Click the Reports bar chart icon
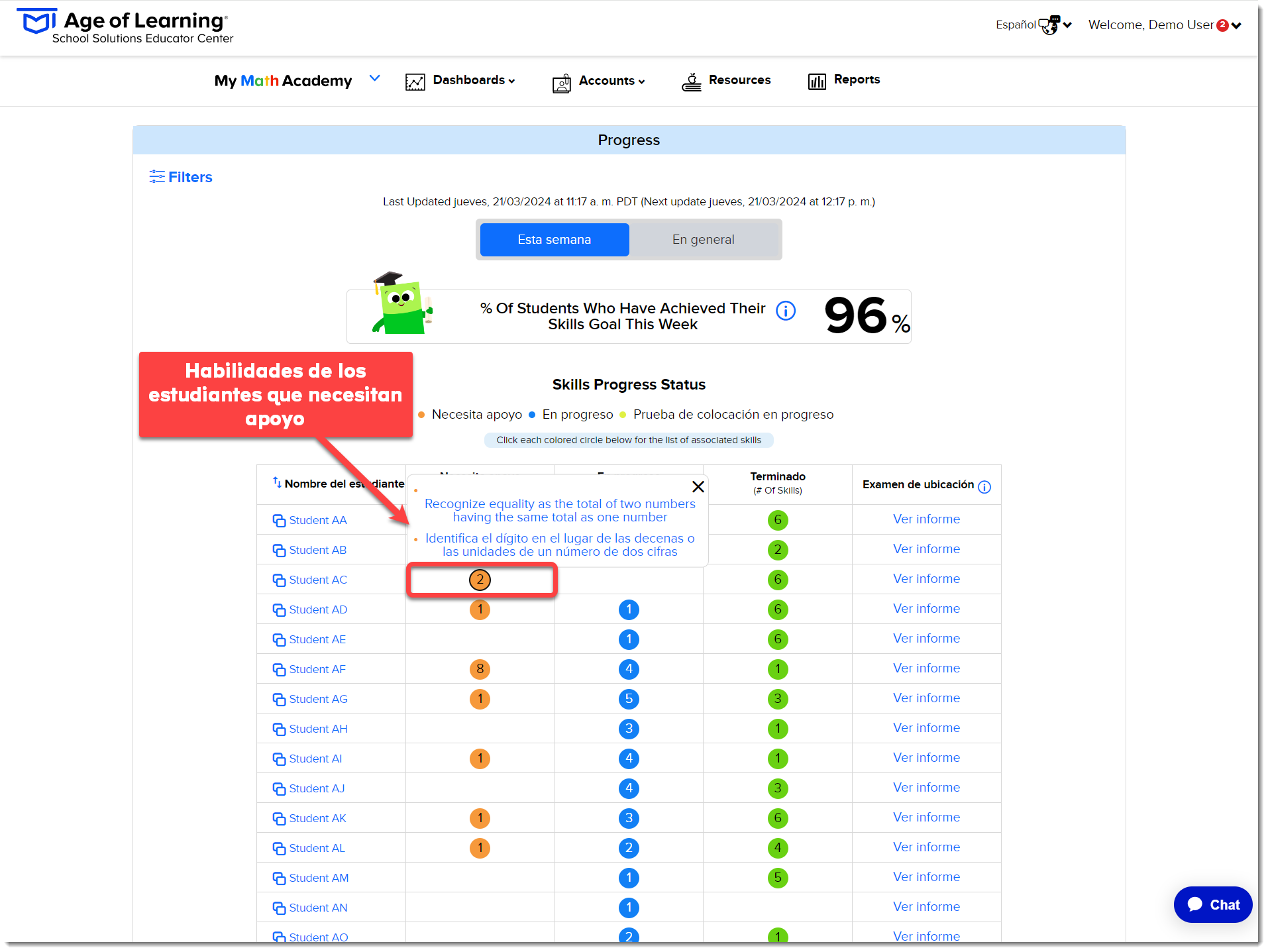The width and height of the screenshot is (1268, 952). tap(817, 81)
